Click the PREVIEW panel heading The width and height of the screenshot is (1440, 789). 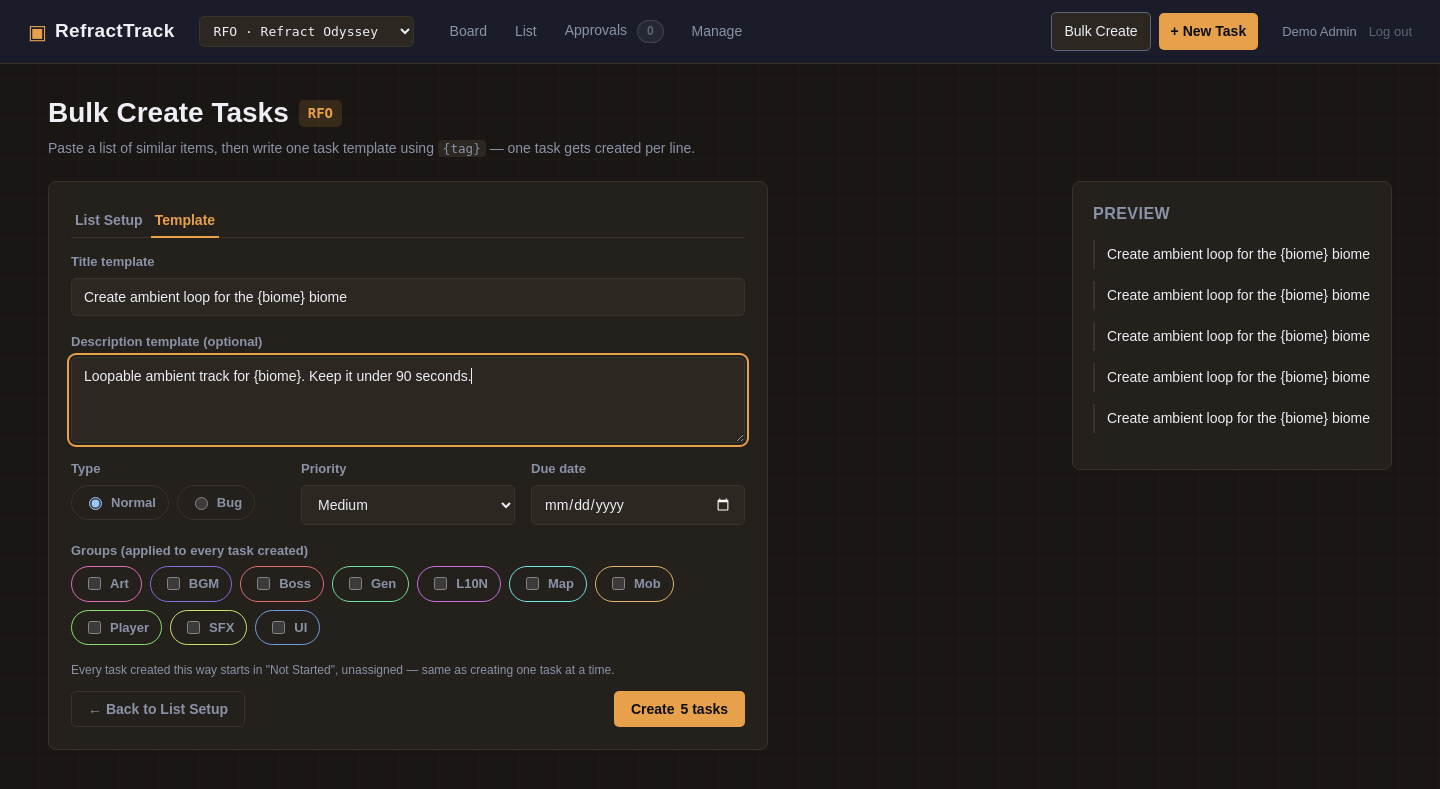point(1131,214)
